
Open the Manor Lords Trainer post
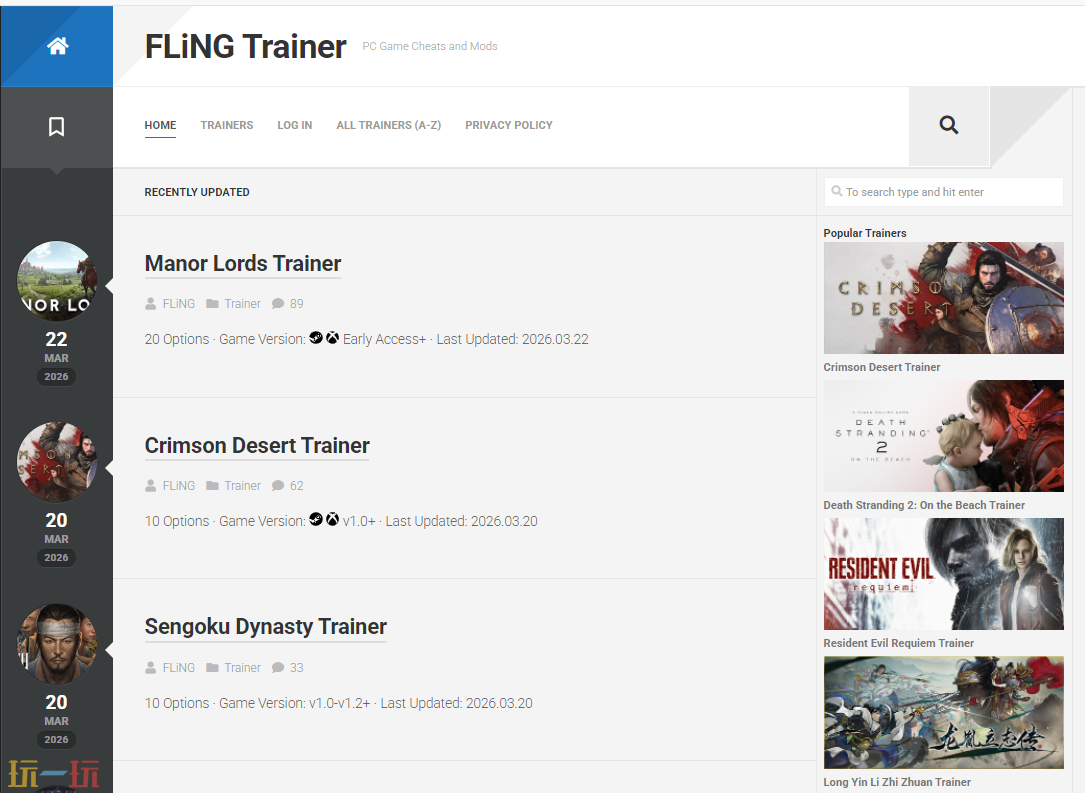coord(242,264)
